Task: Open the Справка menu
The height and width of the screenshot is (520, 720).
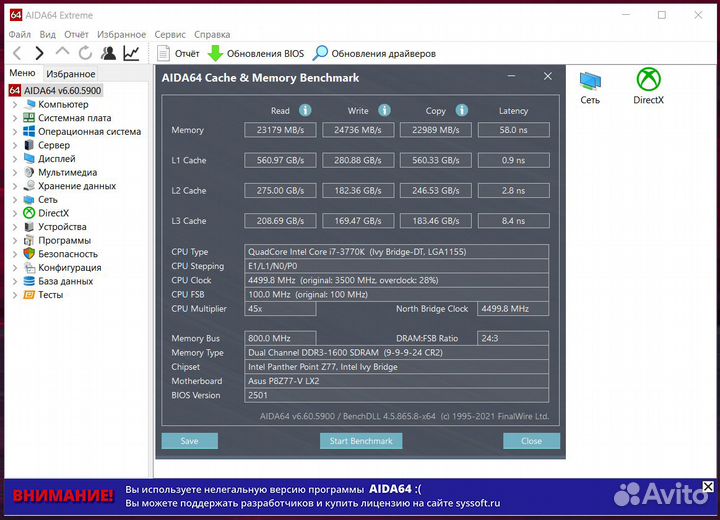Action: tap(212, 34)
